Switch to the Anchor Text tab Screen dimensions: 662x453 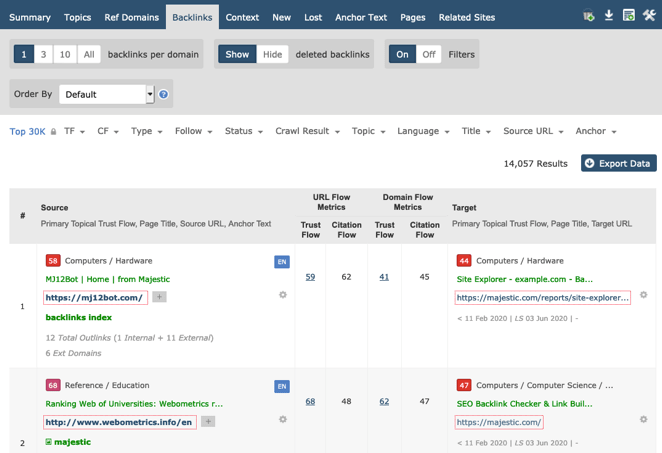coord(361,17)
